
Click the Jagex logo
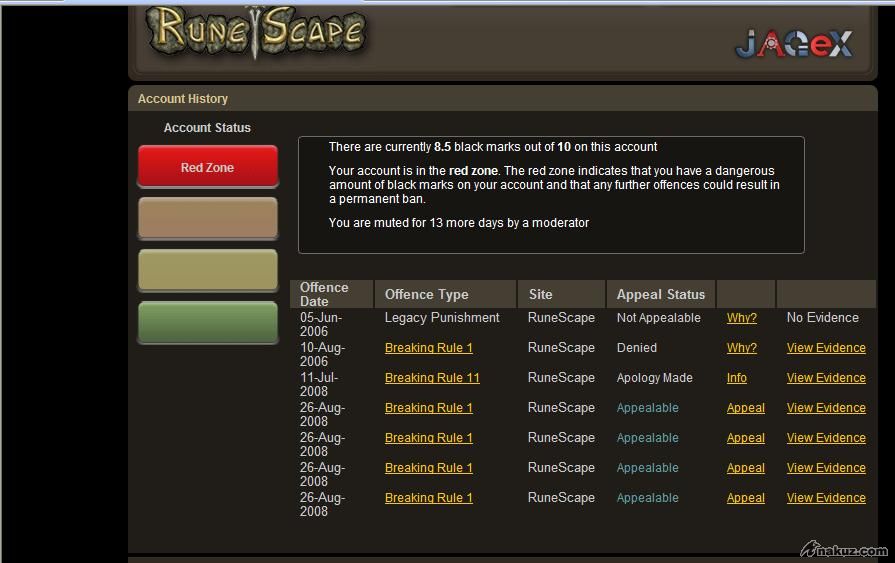tap(795, 44)
